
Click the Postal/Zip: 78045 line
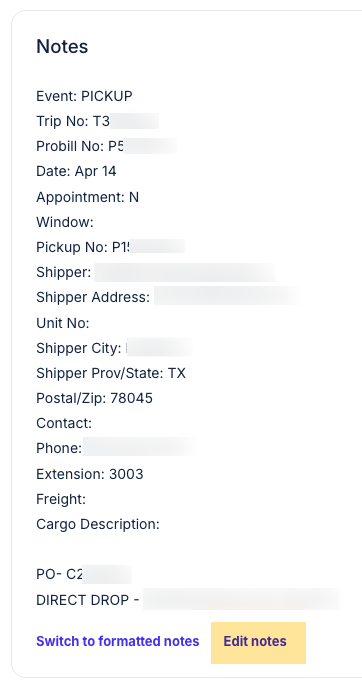(94, 398)
